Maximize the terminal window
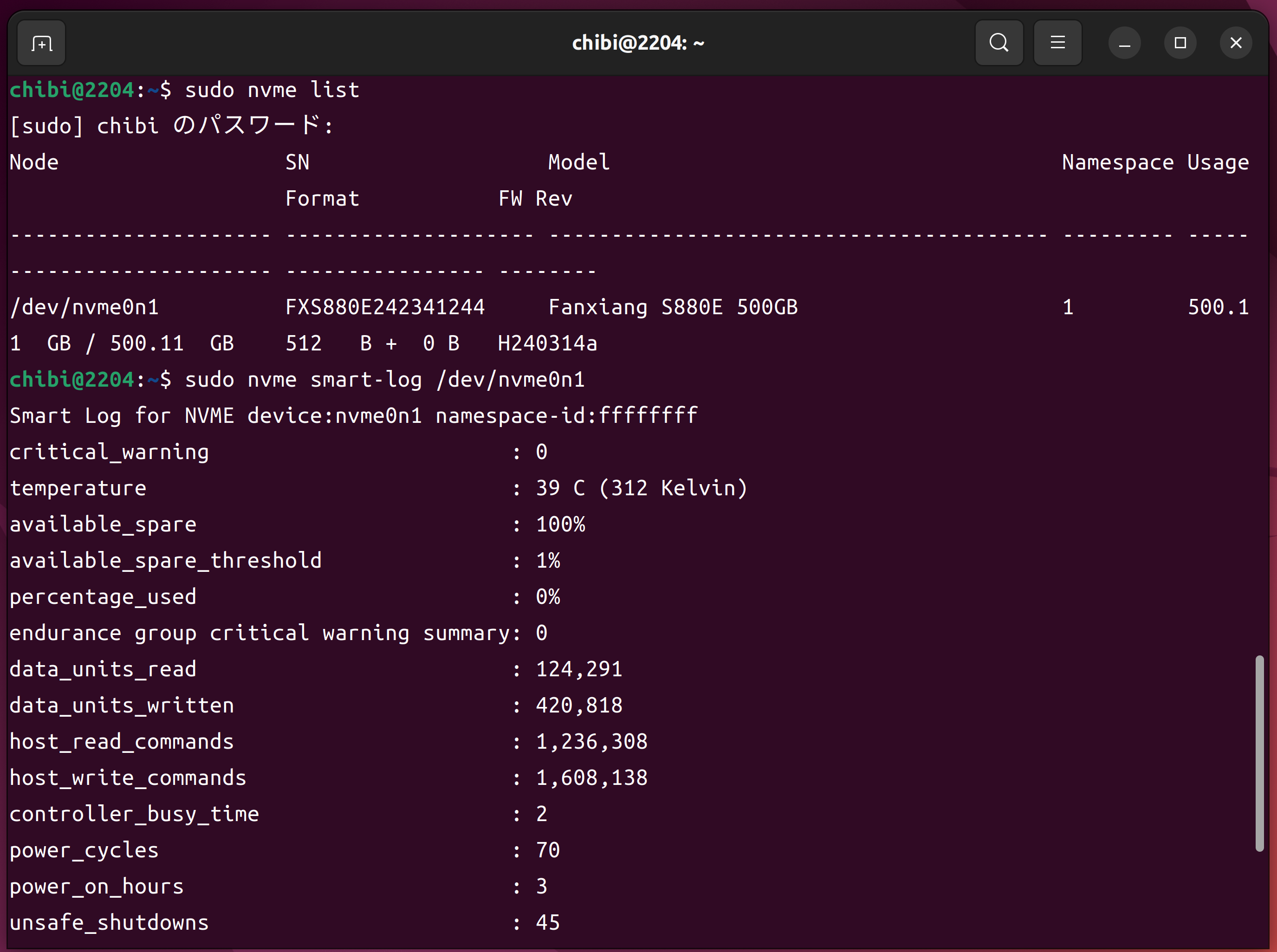 (x=1180, y=43)
